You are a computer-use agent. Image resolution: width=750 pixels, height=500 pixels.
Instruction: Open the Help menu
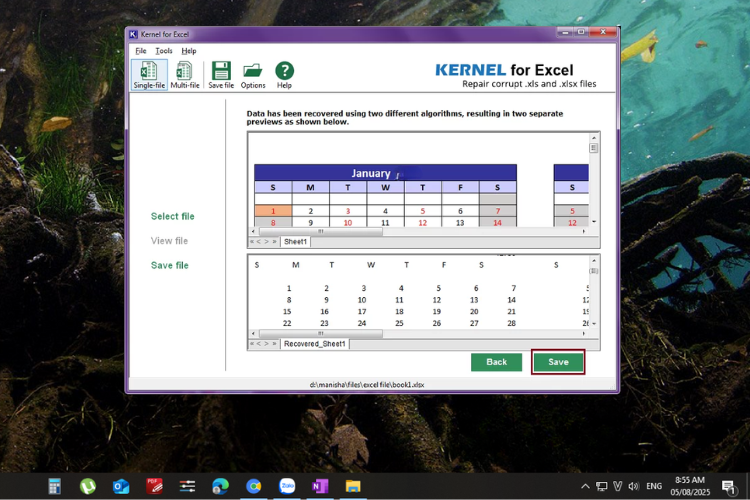(188, 51)
